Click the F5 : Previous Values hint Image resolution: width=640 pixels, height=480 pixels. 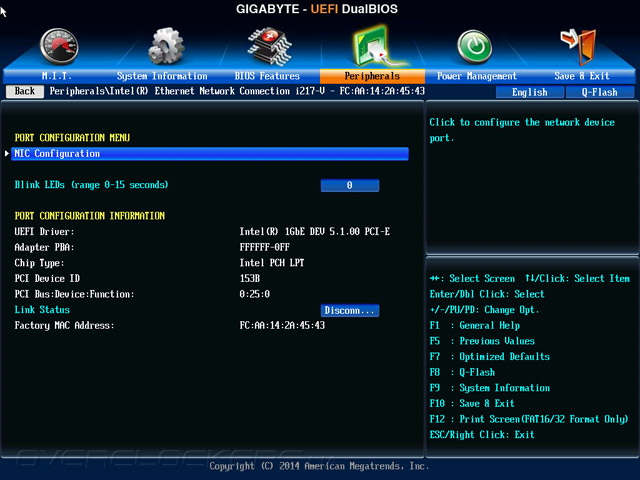click(482, 341)
